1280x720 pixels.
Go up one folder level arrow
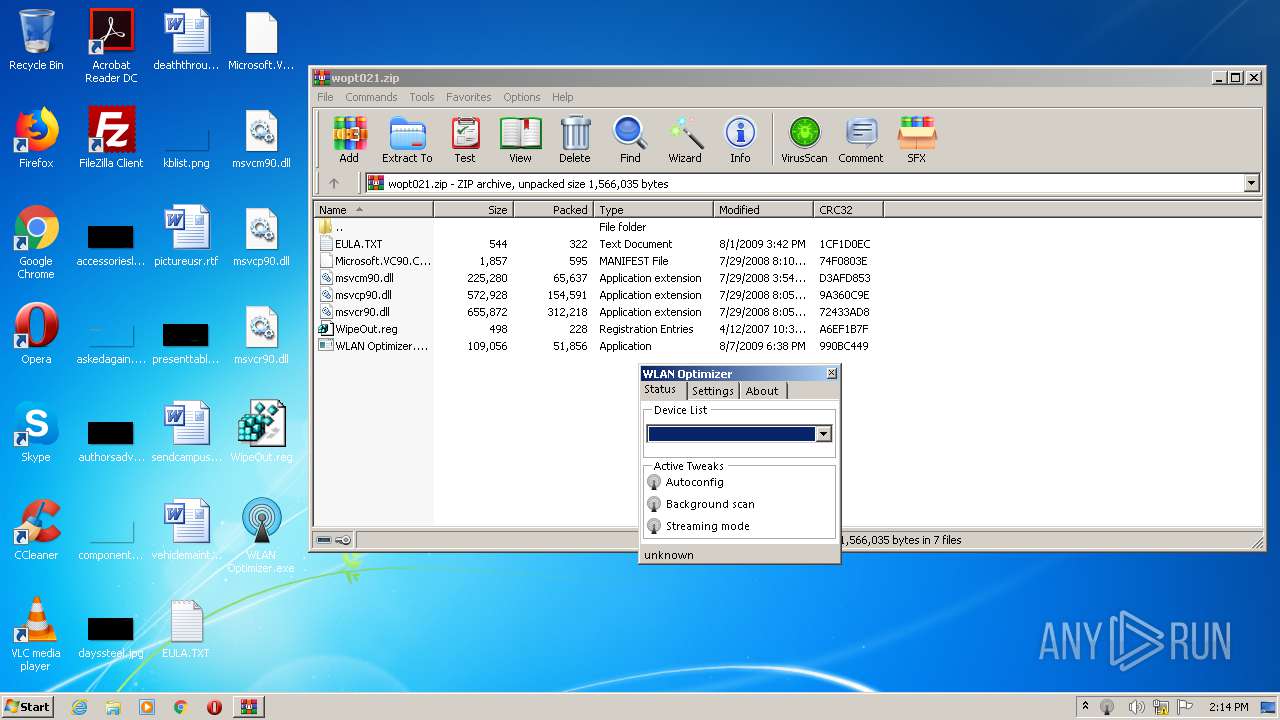[x=334, y=183]
